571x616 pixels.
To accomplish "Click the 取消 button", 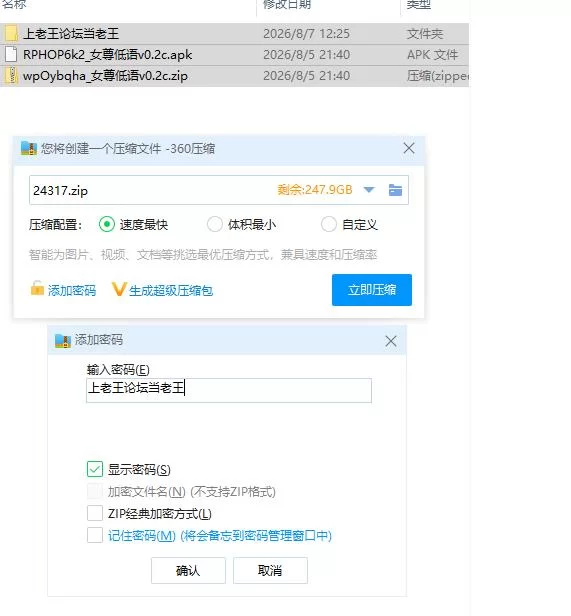I will click(x=270, y=570).
